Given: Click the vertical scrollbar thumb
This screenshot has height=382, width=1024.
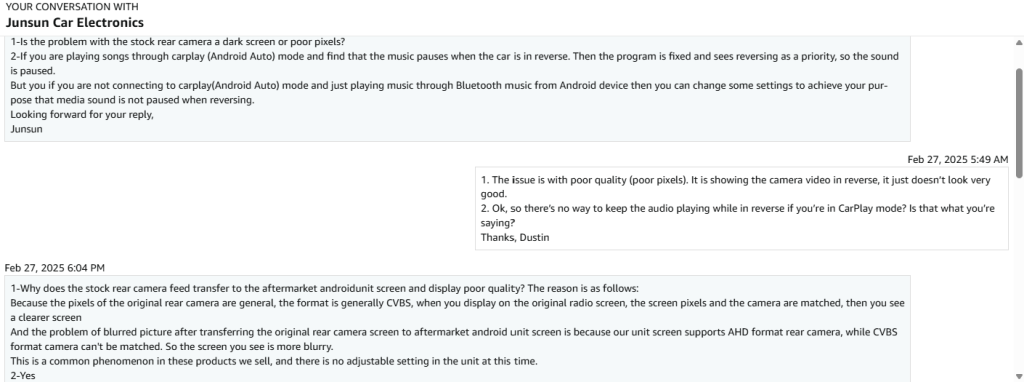Looking at the screenshot, I should (1019, 121).
